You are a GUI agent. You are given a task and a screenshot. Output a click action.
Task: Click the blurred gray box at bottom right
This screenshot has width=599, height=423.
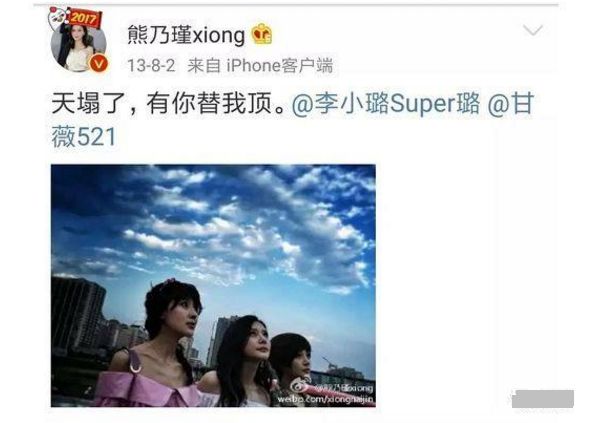pyautogui.click(x=543, y=399)
